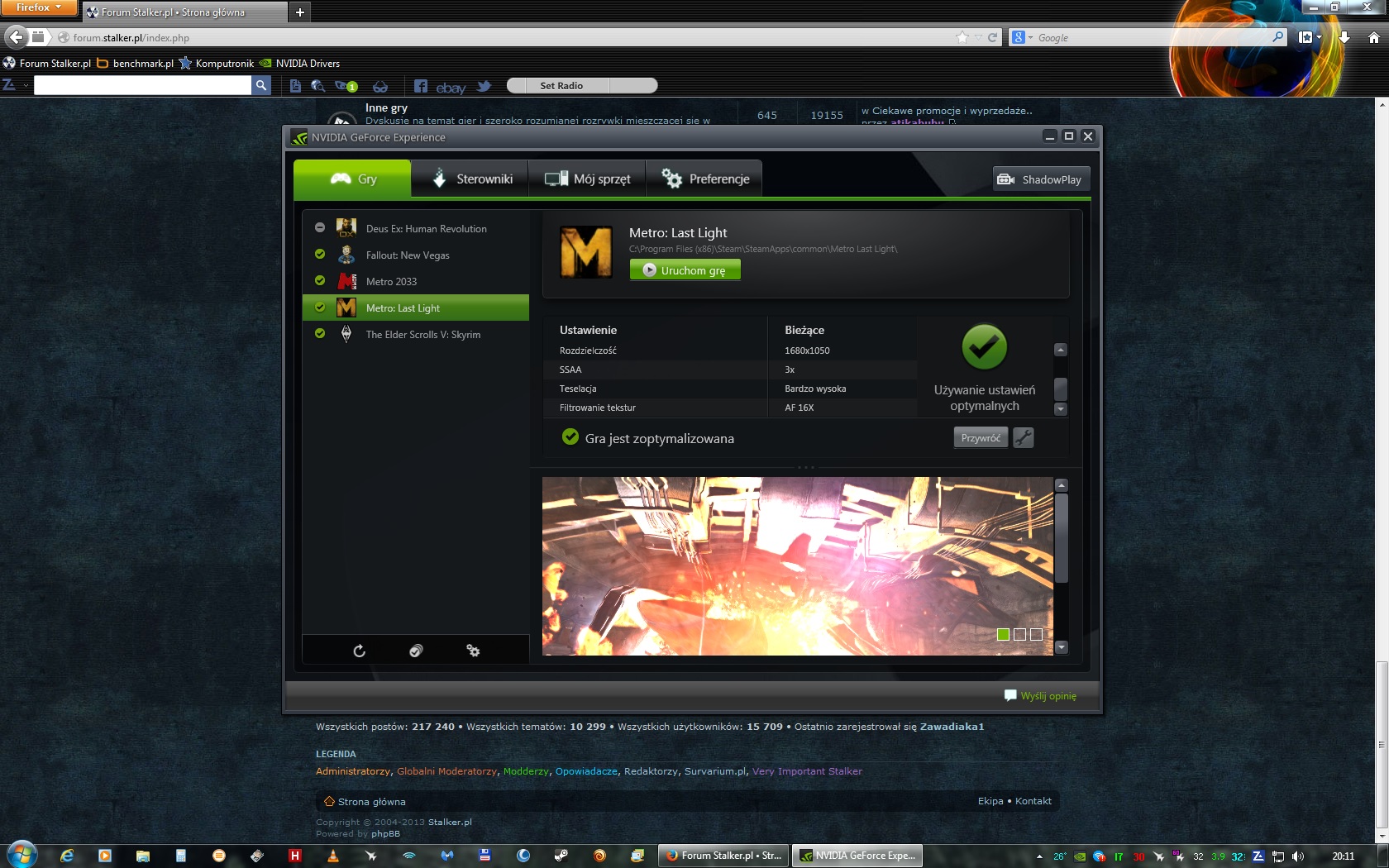Click the Przywróć button
The width and height of the screenshot is (1389, 868).
tap(981, 437)
